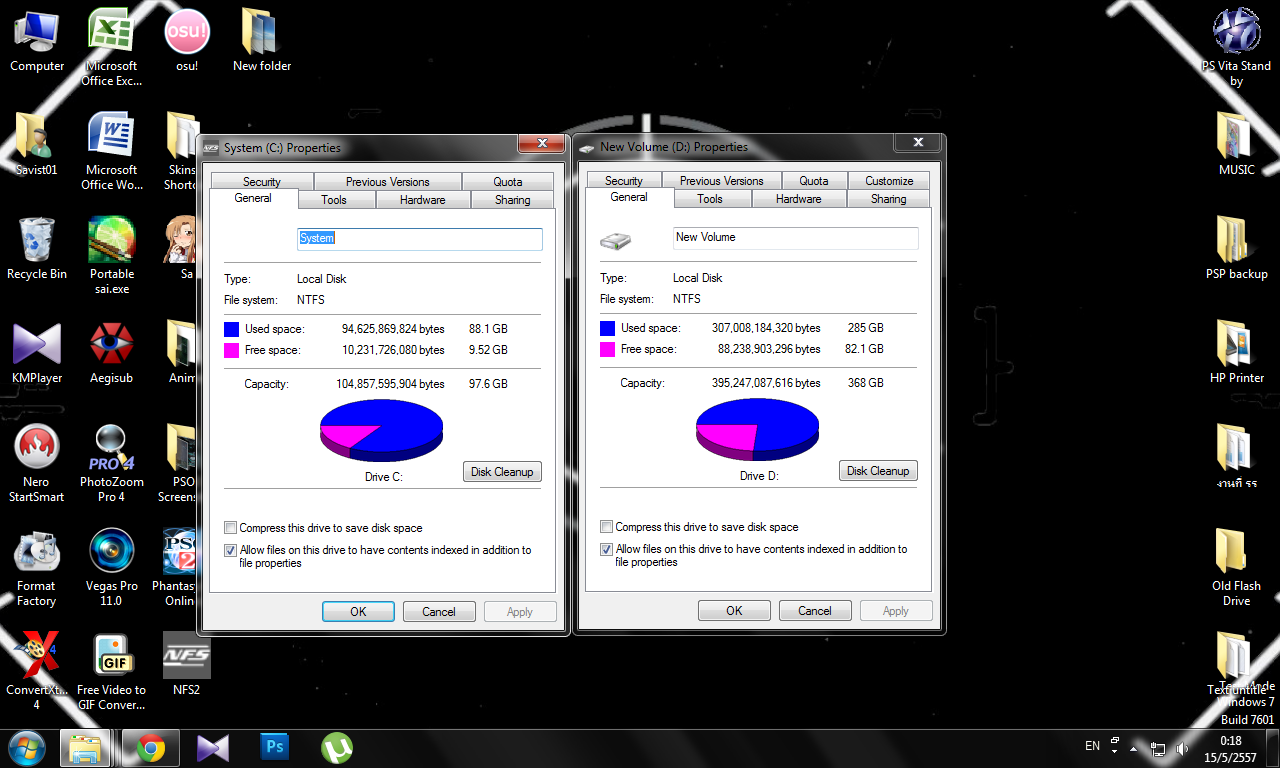This screenshot has width=1280, height=768.
Task: Click the blue Used space swatch for drive C:
Action: pyautogui.click(x=232, y=329)
